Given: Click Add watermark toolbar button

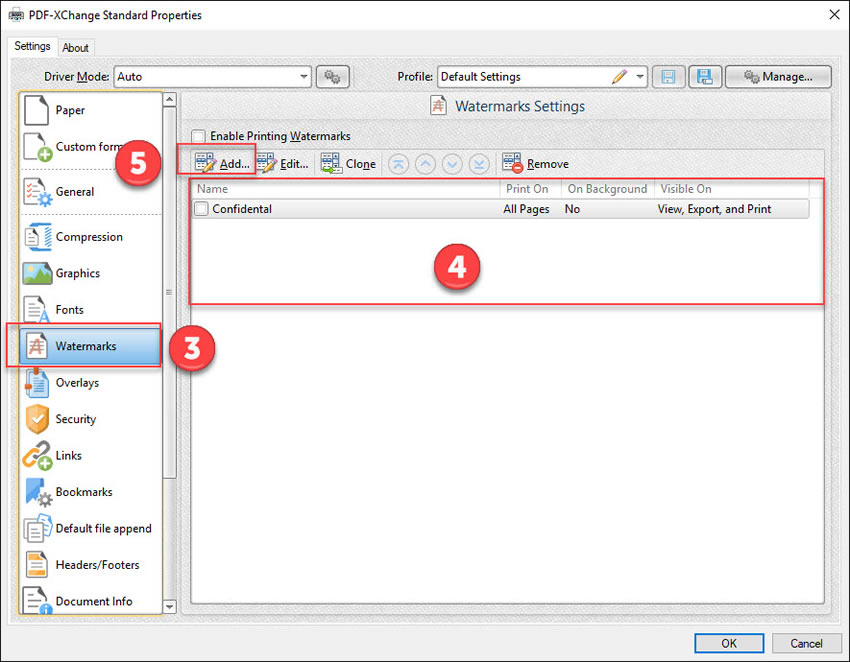Looking at the screenshot, I should tap(222, 163).
